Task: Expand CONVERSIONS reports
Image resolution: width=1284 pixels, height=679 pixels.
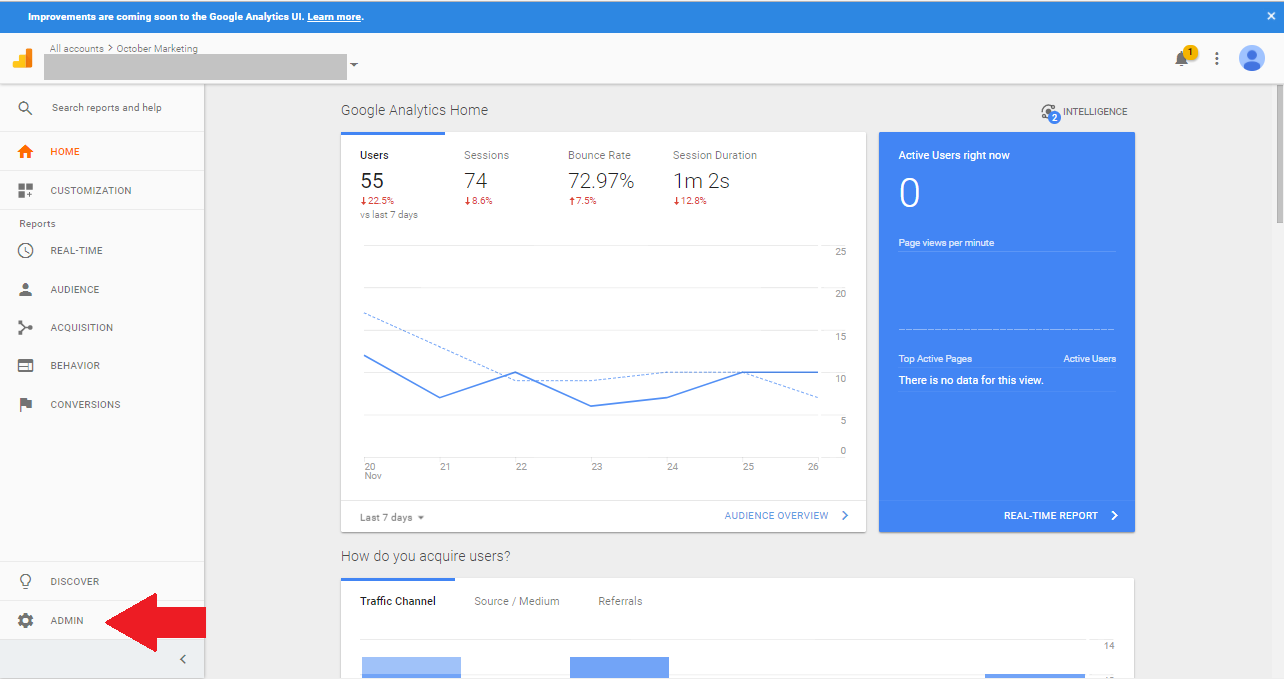Action: [85, 405]
